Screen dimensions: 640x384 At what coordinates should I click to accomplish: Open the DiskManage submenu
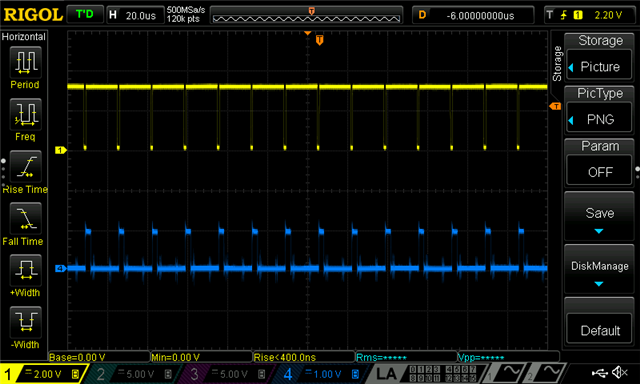(x=599, y=269)
